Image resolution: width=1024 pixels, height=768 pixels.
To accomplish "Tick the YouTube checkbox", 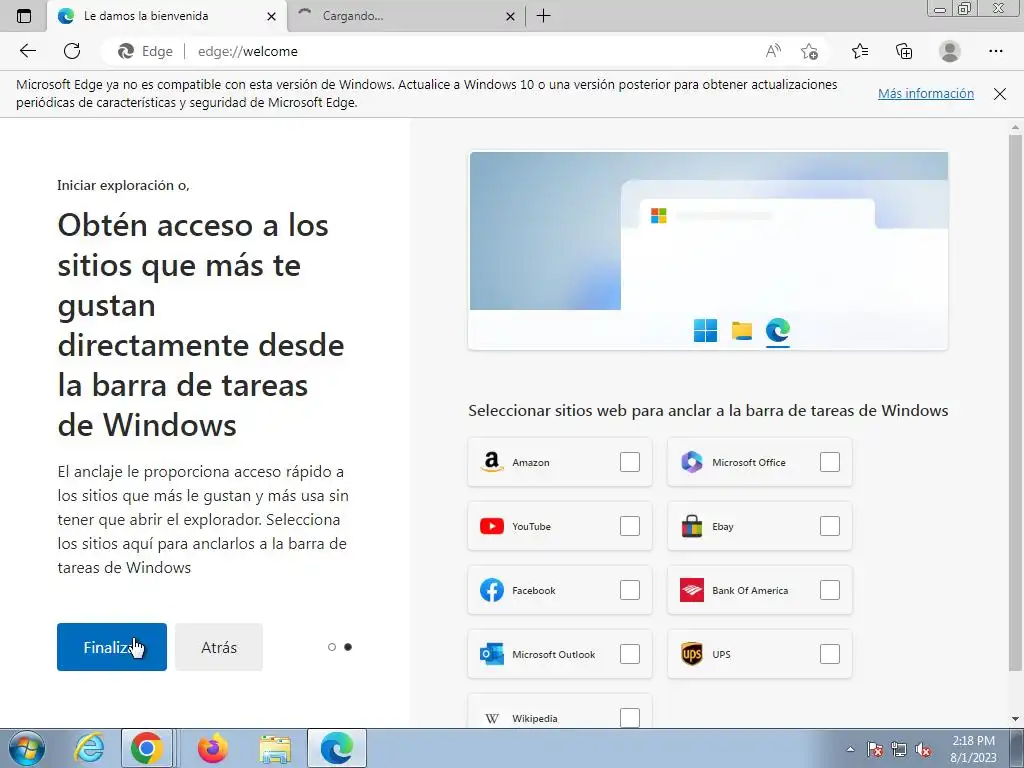I will click(630, 526).
